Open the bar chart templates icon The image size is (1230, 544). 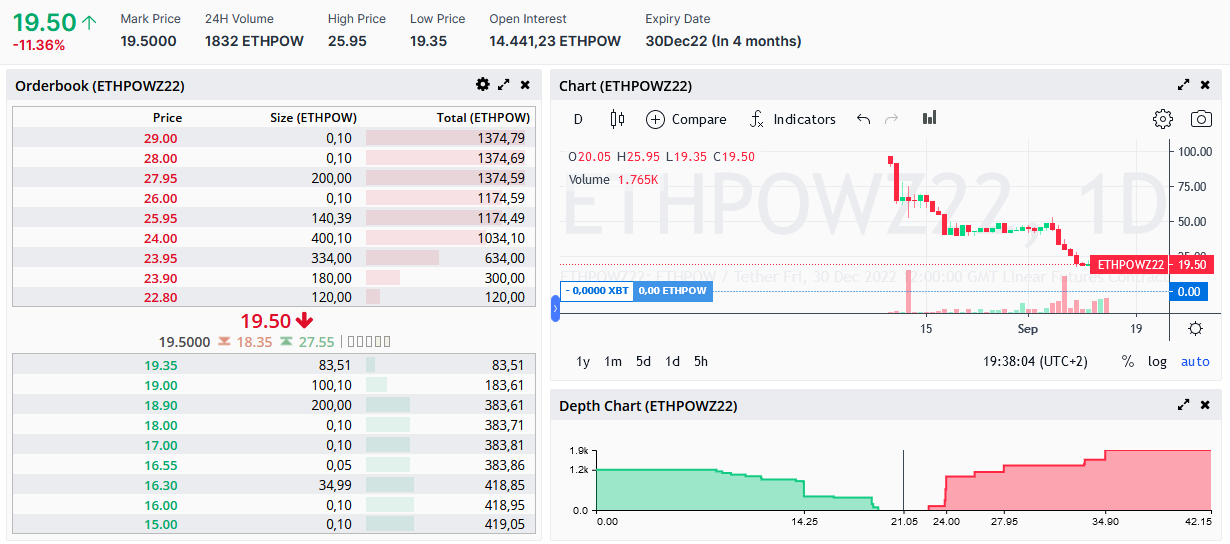930,118
